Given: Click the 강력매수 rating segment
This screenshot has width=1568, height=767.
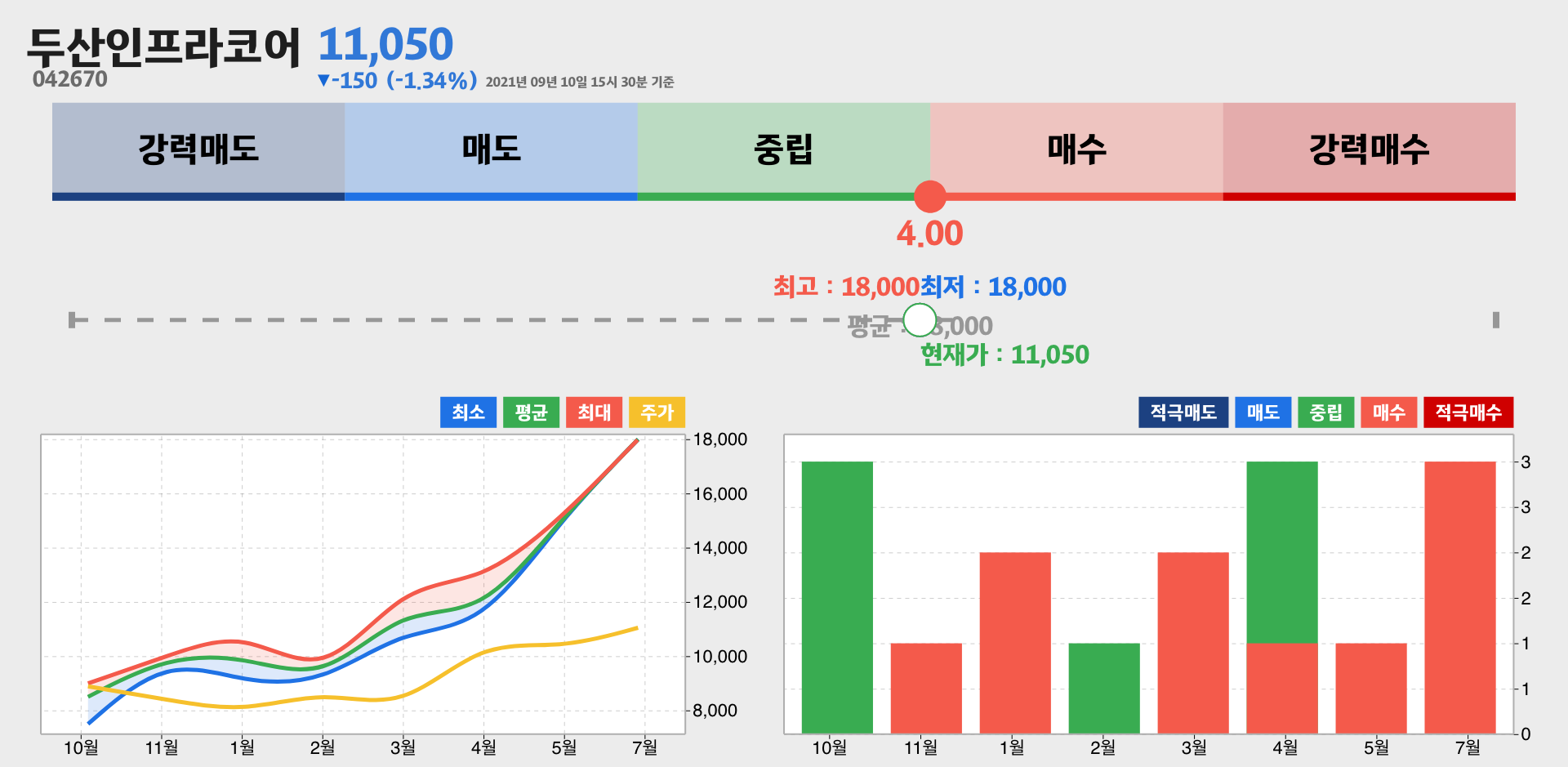Looking at the screenshot, I should 1370,151.
